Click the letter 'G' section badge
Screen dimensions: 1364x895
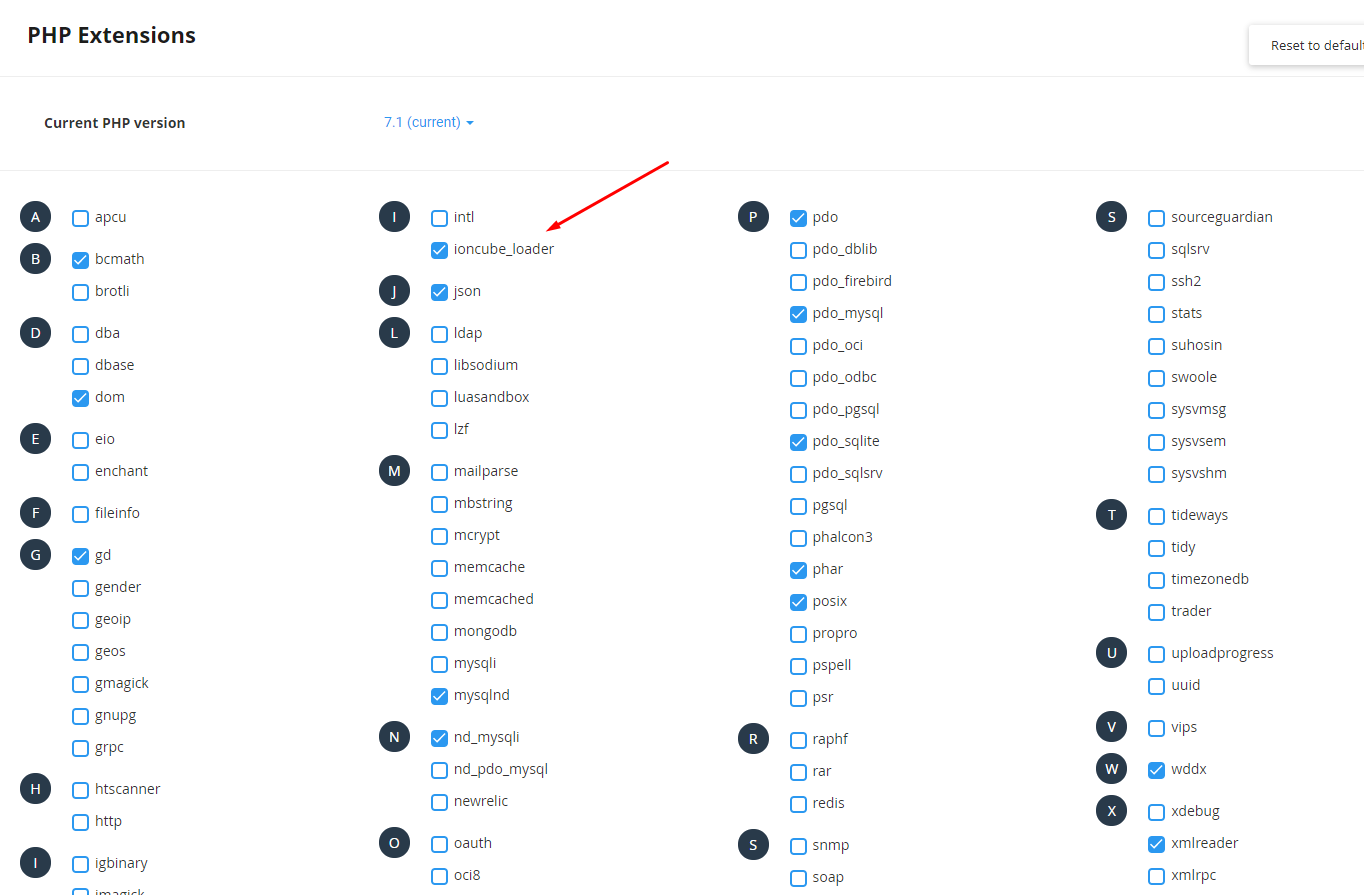point(35,554)
